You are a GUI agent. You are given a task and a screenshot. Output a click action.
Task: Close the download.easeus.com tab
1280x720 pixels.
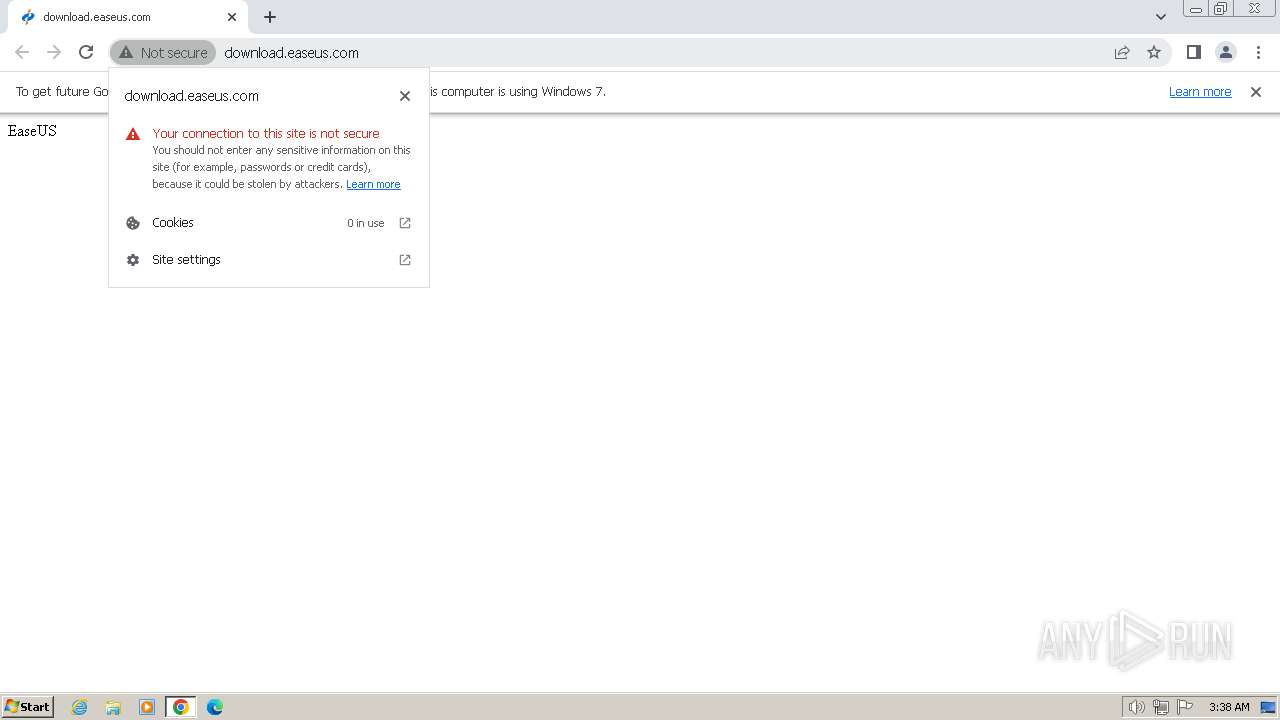click(x=232, y=17)
